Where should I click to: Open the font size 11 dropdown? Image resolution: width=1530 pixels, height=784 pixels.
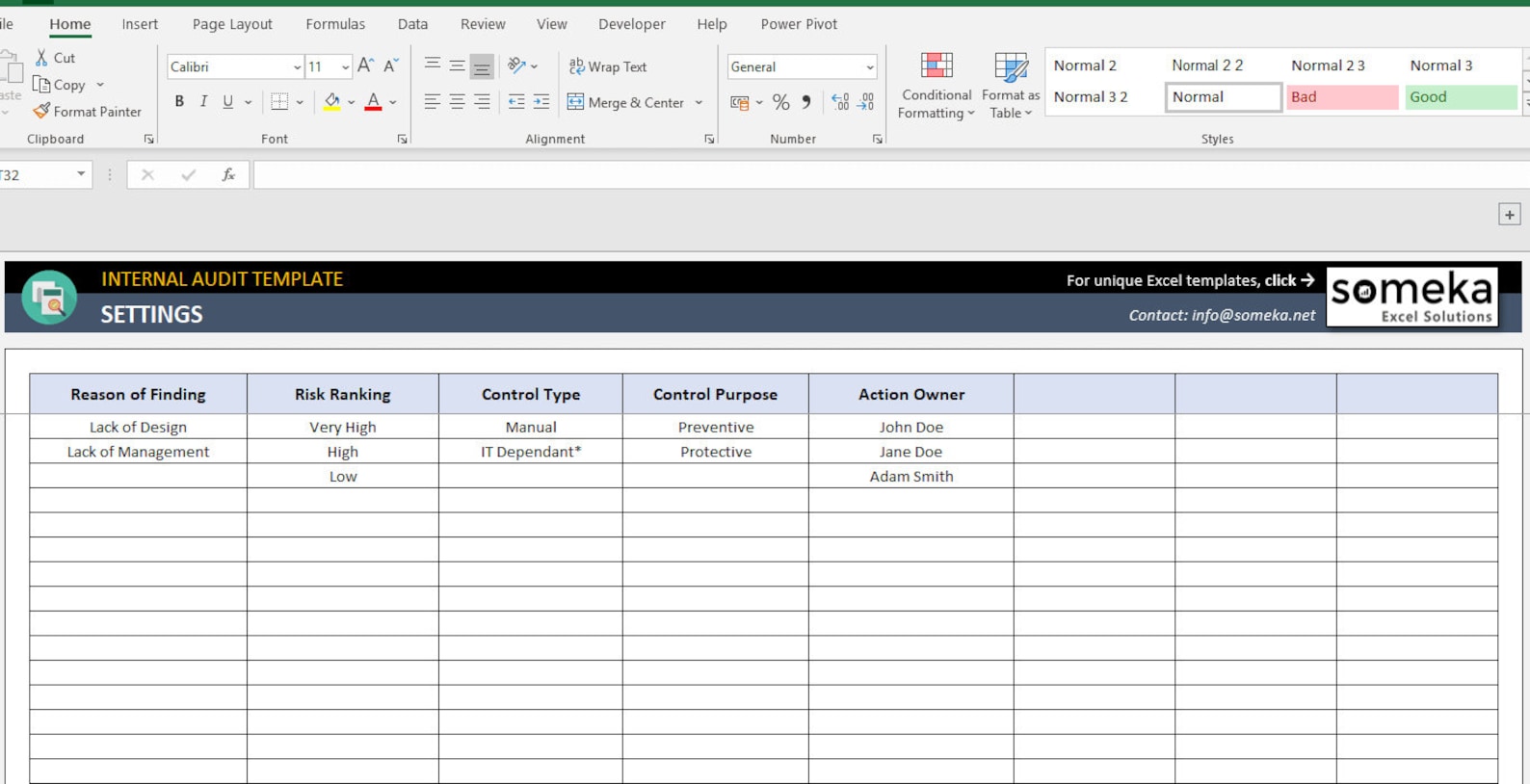click(345, 67)
